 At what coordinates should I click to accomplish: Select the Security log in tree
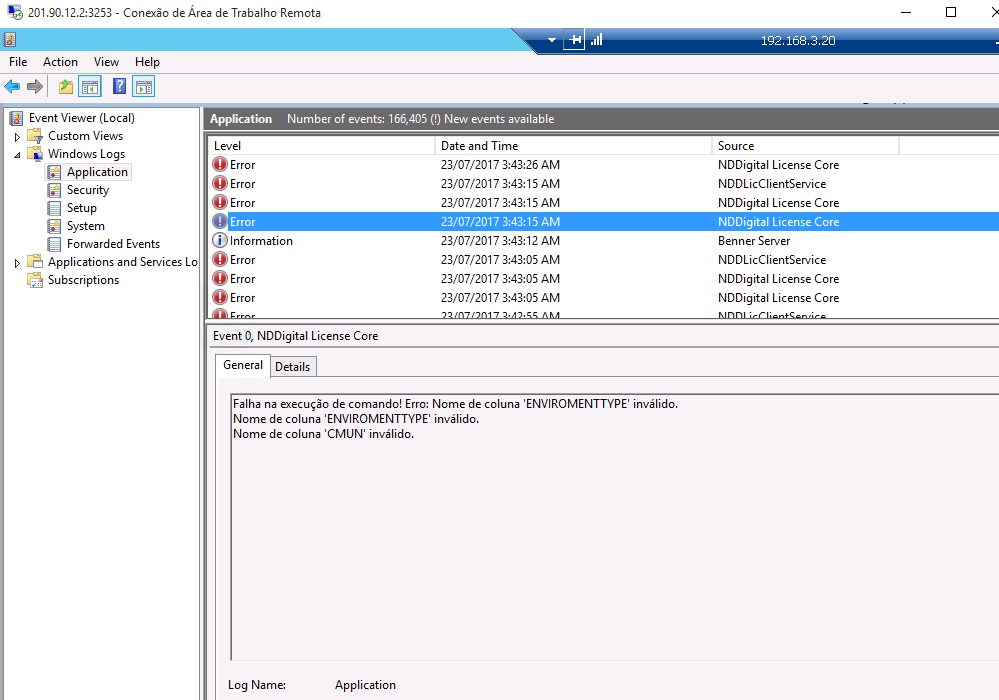87,190
